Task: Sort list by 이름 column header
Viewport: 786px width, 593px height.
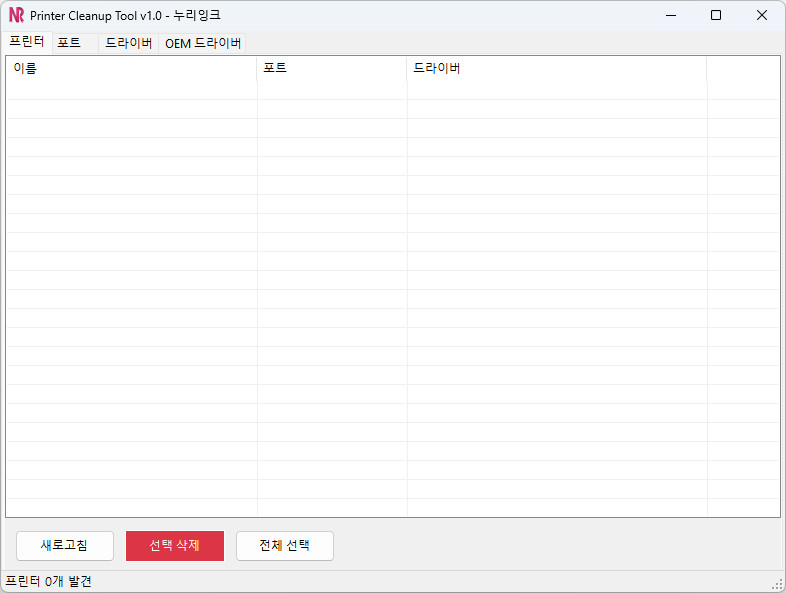Action: (130, 68)
